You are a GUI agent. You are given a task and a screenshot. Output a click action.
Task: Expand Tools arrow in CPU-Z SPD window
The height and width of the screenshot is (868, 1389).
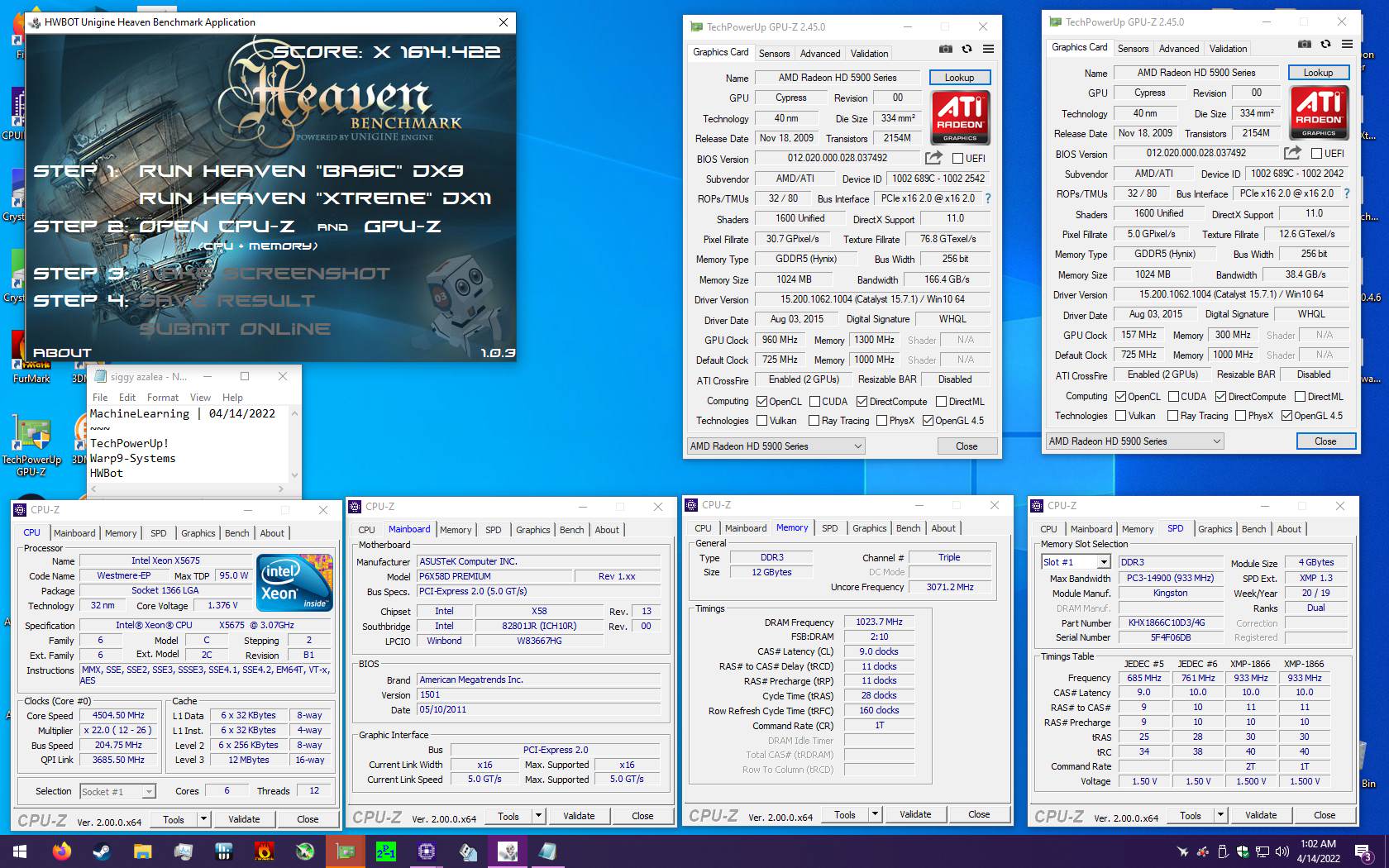[1220, 815]
